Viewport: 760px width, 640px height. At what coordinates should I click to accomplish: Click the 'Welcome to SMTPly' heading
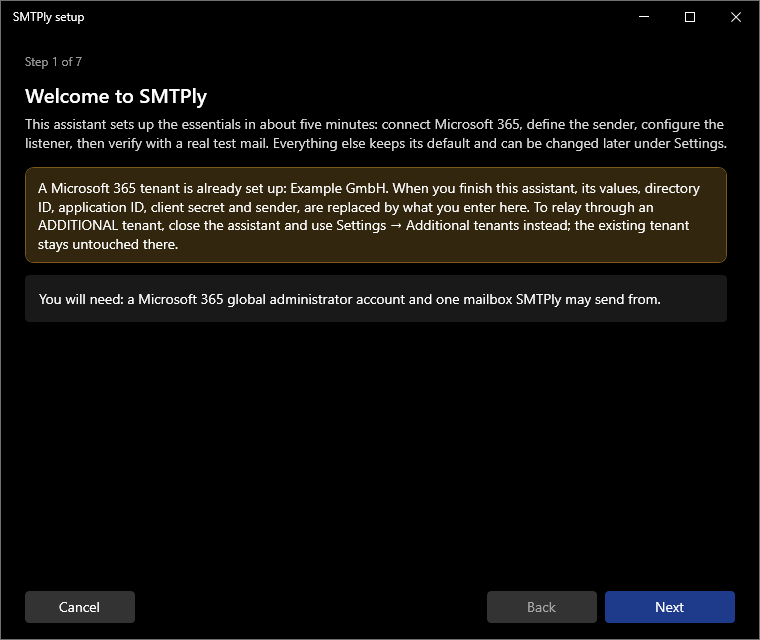tap(116, 96)
